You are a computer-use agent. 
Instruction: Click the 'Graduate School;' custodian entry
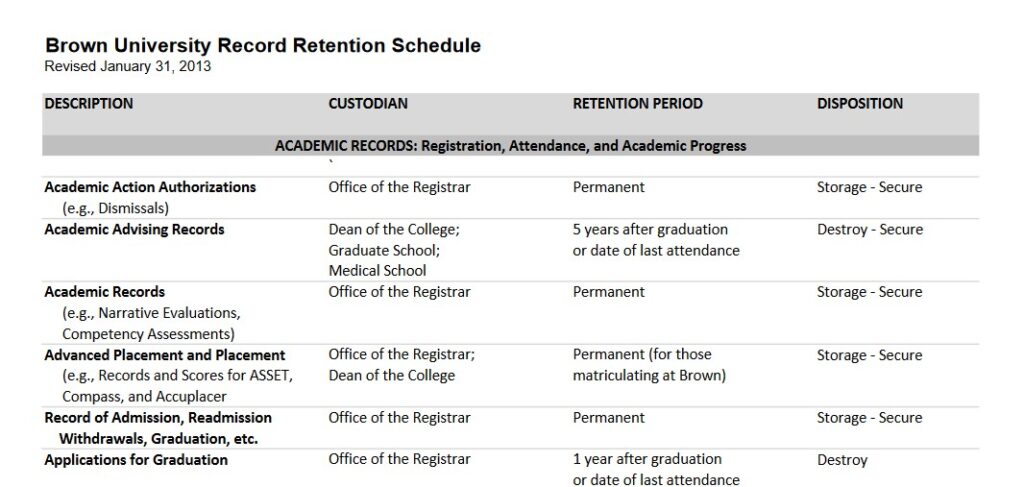380,251
